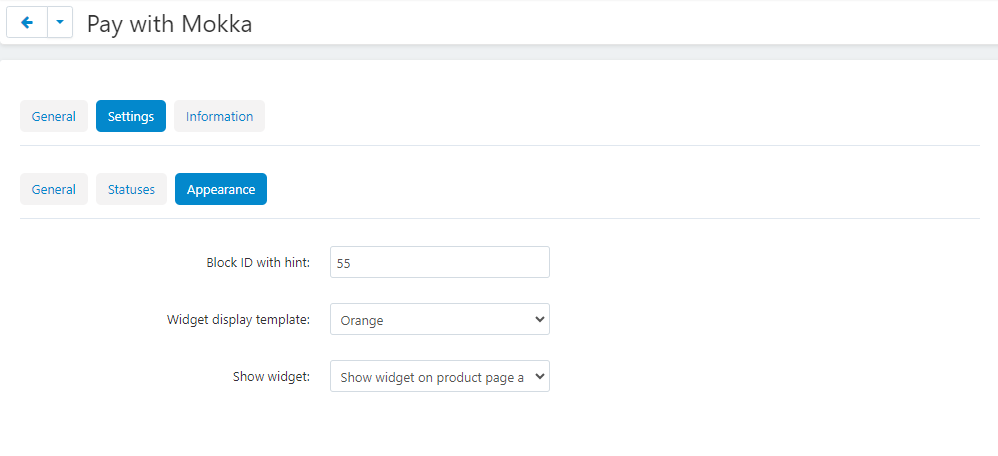Open the Information tab
This screenshot has height=456, width=998.
tap(219, 116)
